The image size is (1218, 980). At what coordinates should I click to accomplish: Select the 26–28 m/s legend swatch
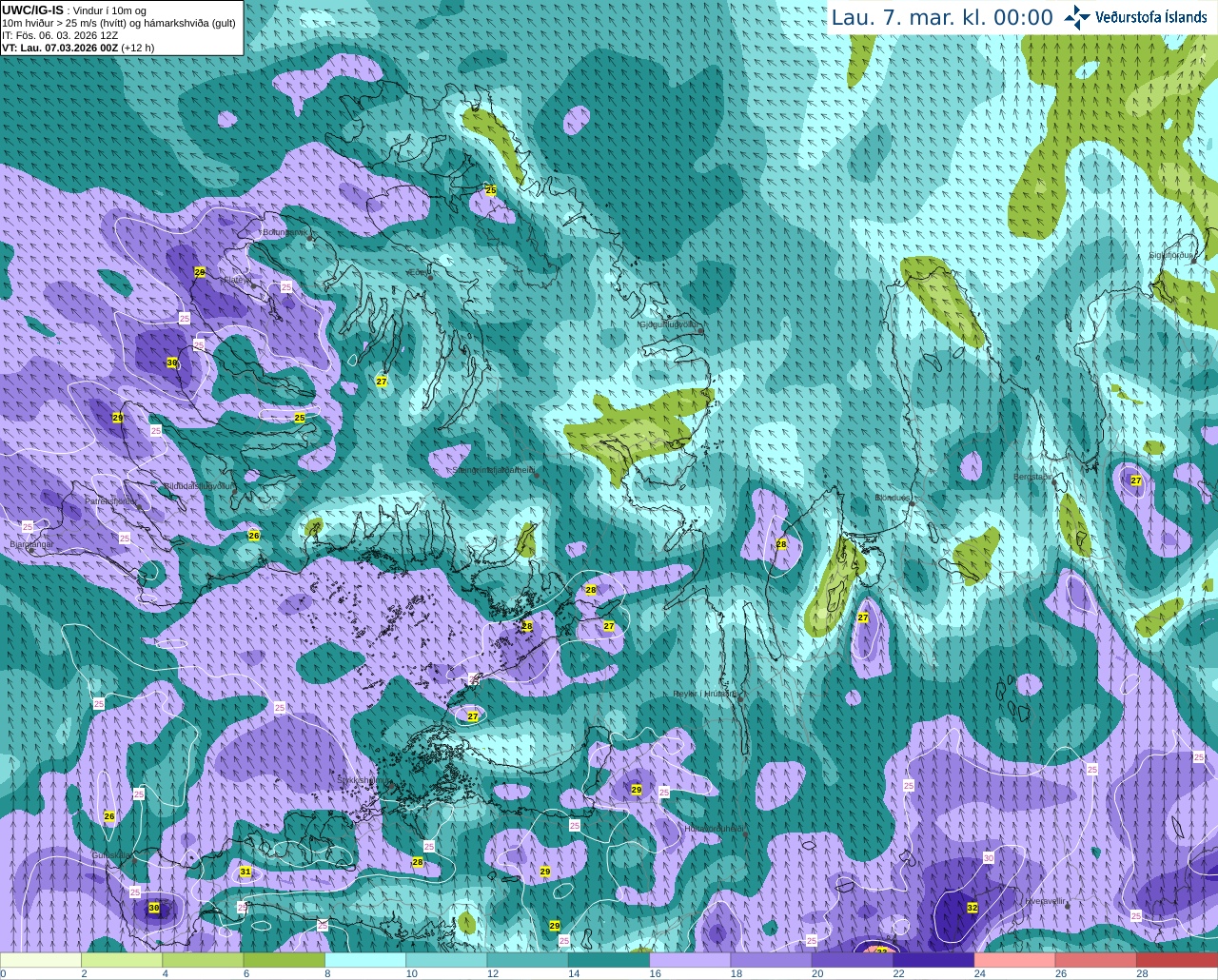(x=1096, y=960)
